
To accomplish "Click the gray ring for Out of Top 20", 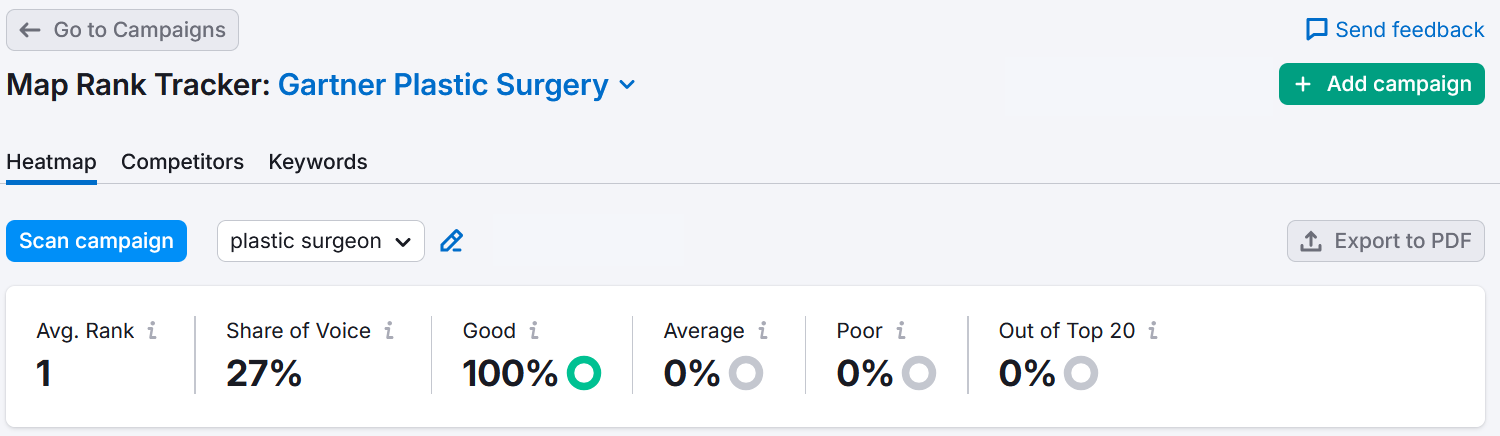I will click(x=1081, y=373).
